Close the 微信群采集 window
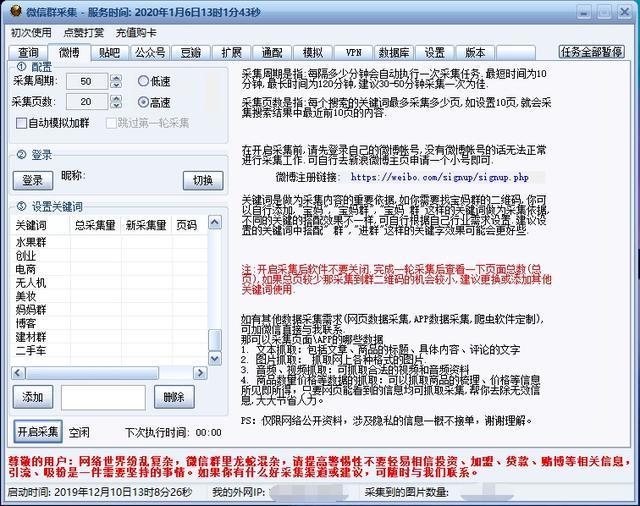Image resolution: width=640 pixels, height=506 pixels. point(624,11)
